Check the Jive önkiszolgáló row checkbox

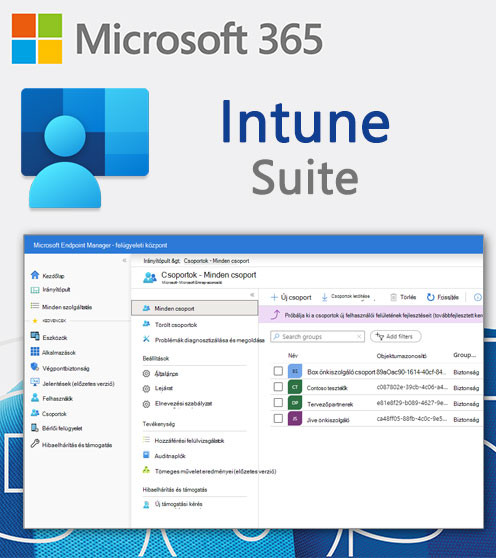pyautogui.click(x=278, y=418)
